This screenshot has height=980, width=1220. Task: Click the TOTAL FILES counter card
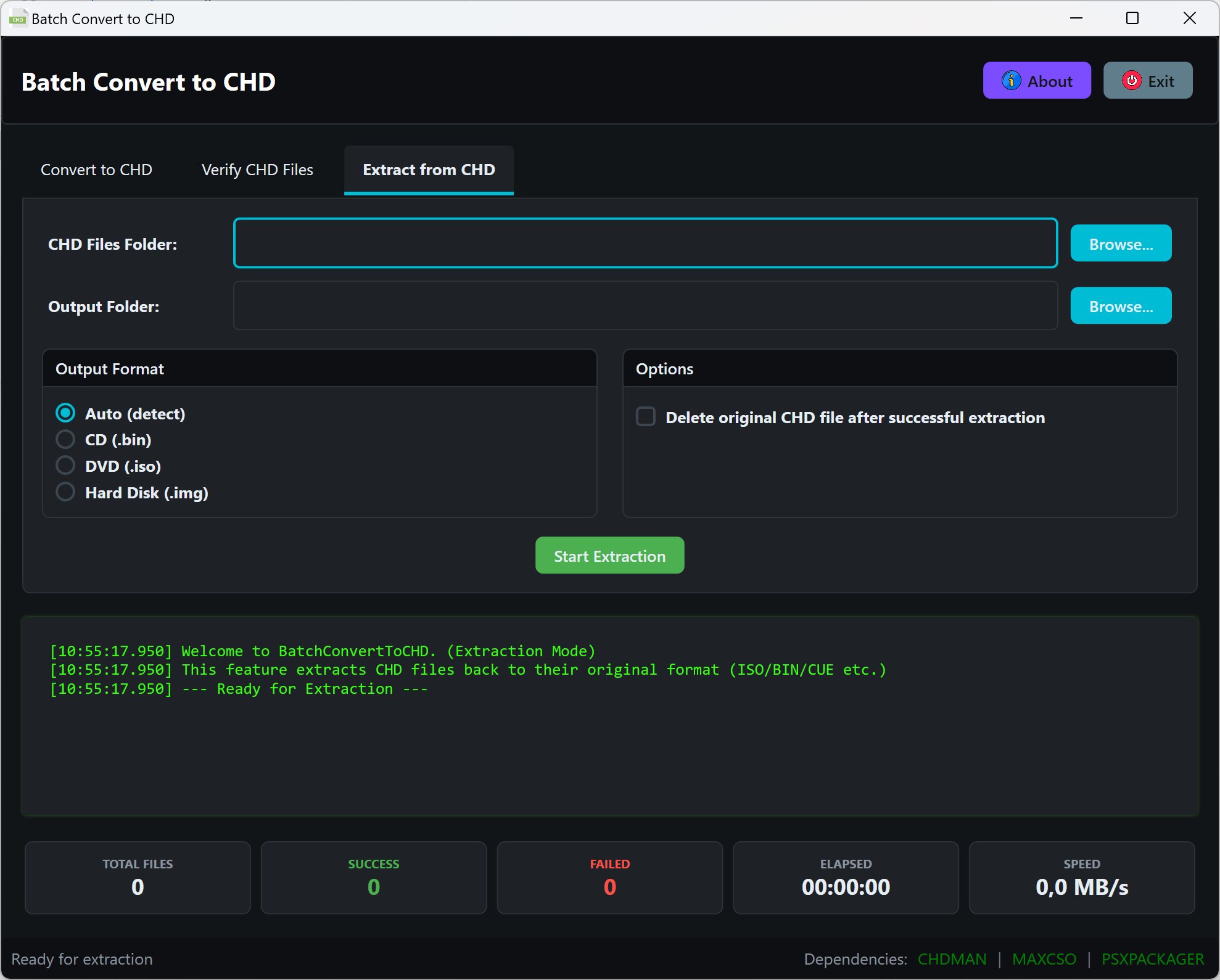(x=138, y=878)
